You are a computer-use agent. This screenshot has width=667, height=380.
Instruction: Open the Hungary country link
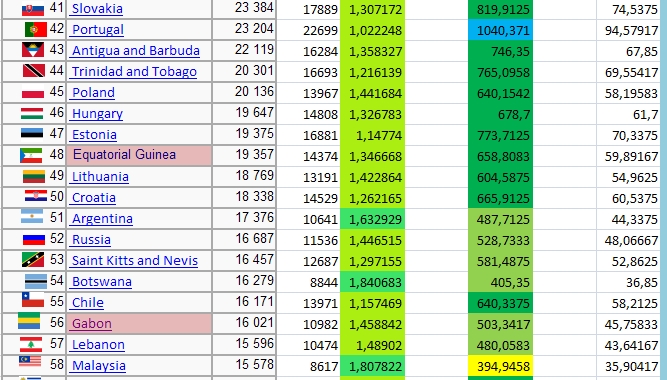coord(97,114)
